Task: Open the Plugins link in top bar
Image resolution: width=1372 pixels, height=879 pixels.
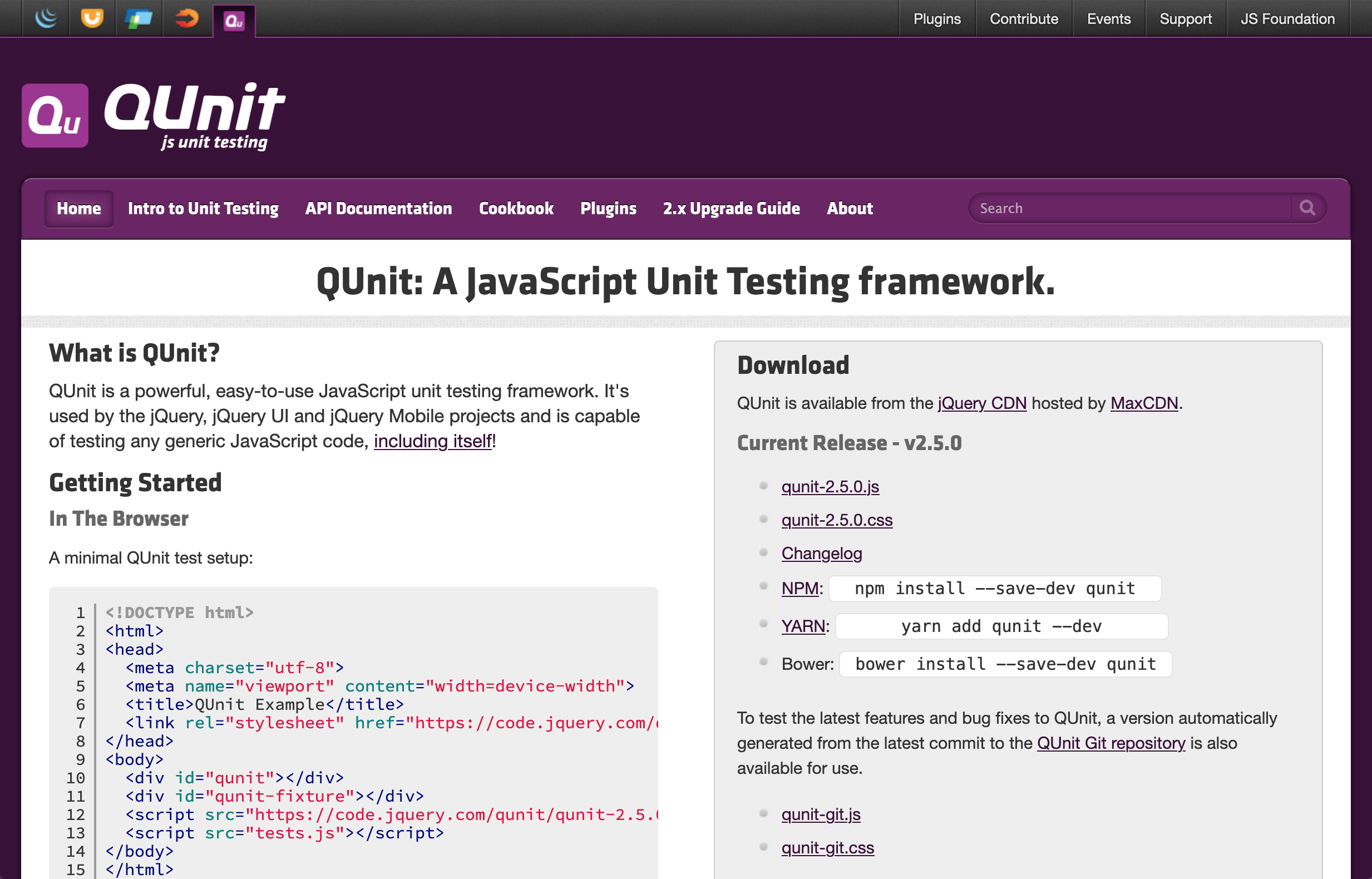Action: [937, 19]
